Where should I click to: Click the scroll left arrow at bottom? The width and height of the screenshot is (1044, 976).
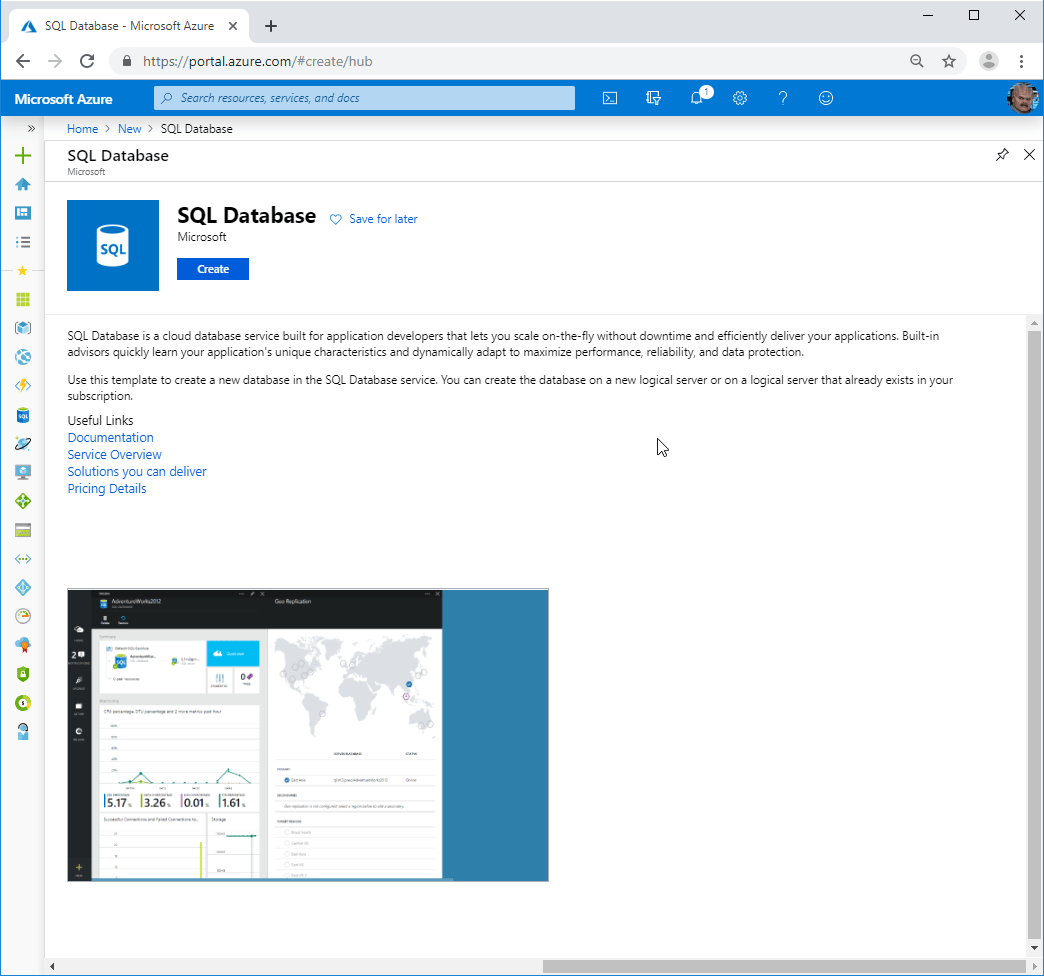click(52, 966)
